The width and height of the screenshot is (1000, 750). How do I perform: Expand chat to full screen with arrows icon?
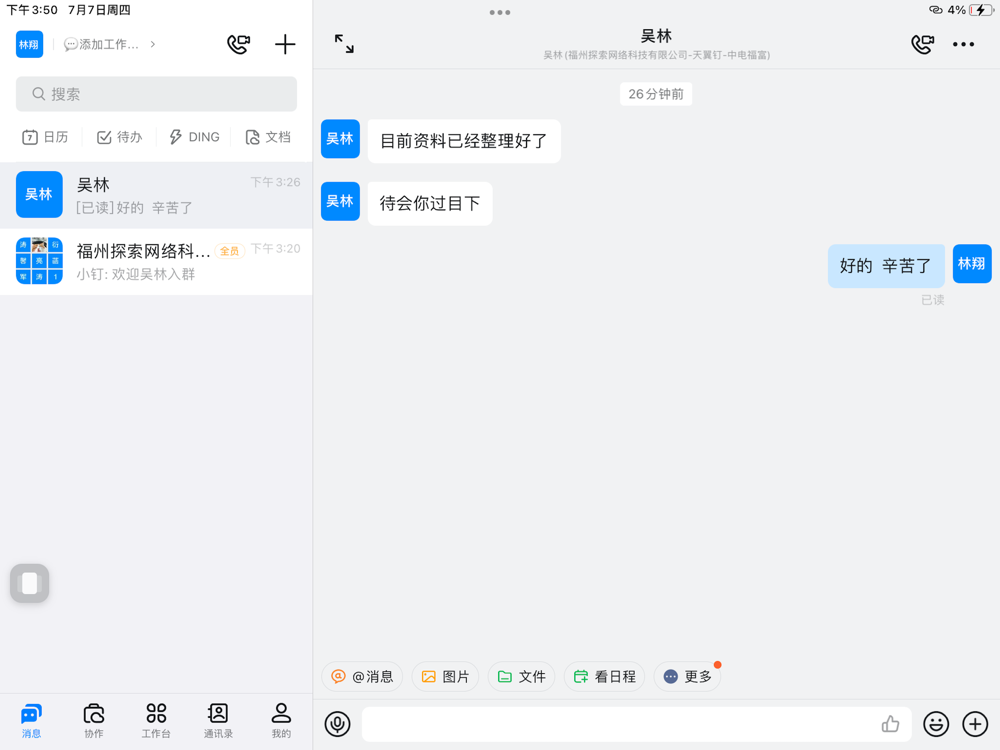pos(344,43)
